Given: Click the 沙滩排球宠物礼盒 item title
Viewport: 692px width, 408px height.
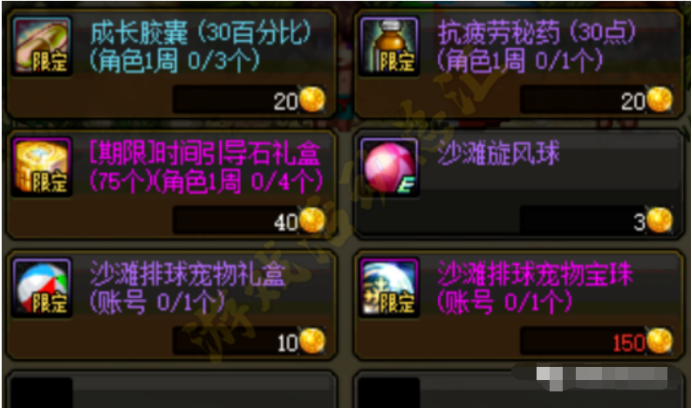Looking at the screenshot, I should tap(188, 274).
